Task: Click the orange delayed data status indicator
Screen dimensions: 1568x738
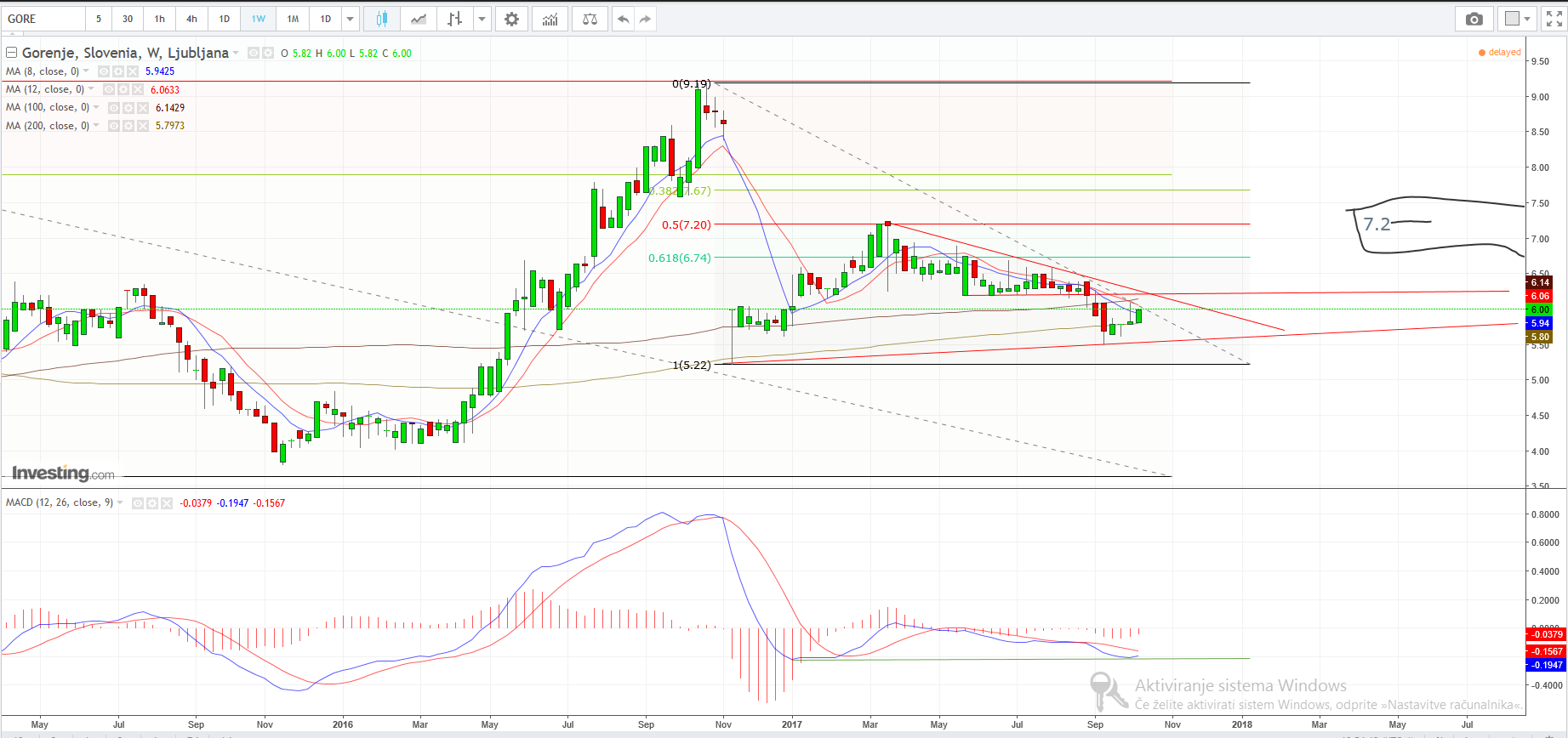Action: pyautogui.click(x=1500, y=53)
